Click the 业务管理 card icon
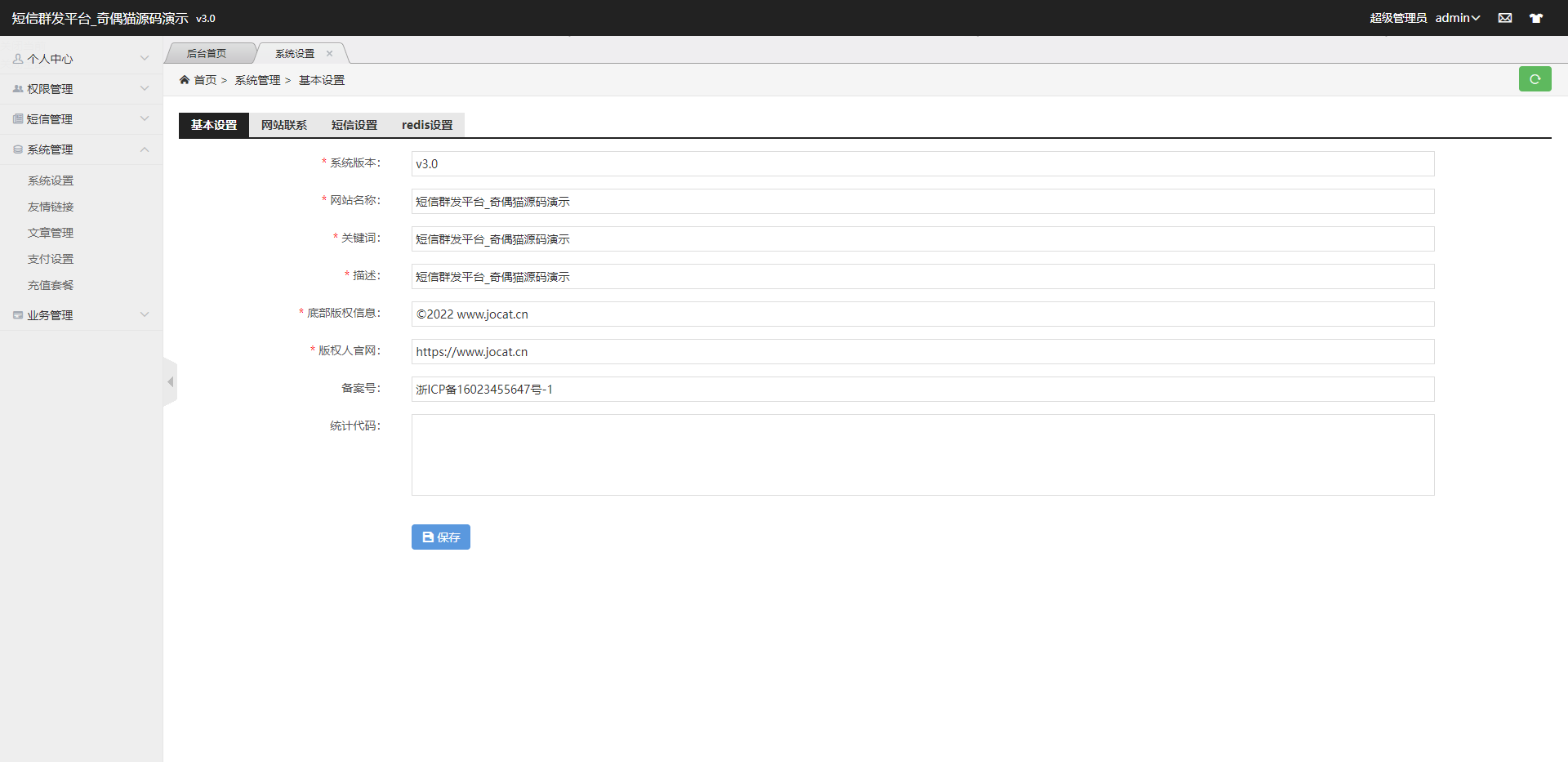 click(x=18, y=315)
